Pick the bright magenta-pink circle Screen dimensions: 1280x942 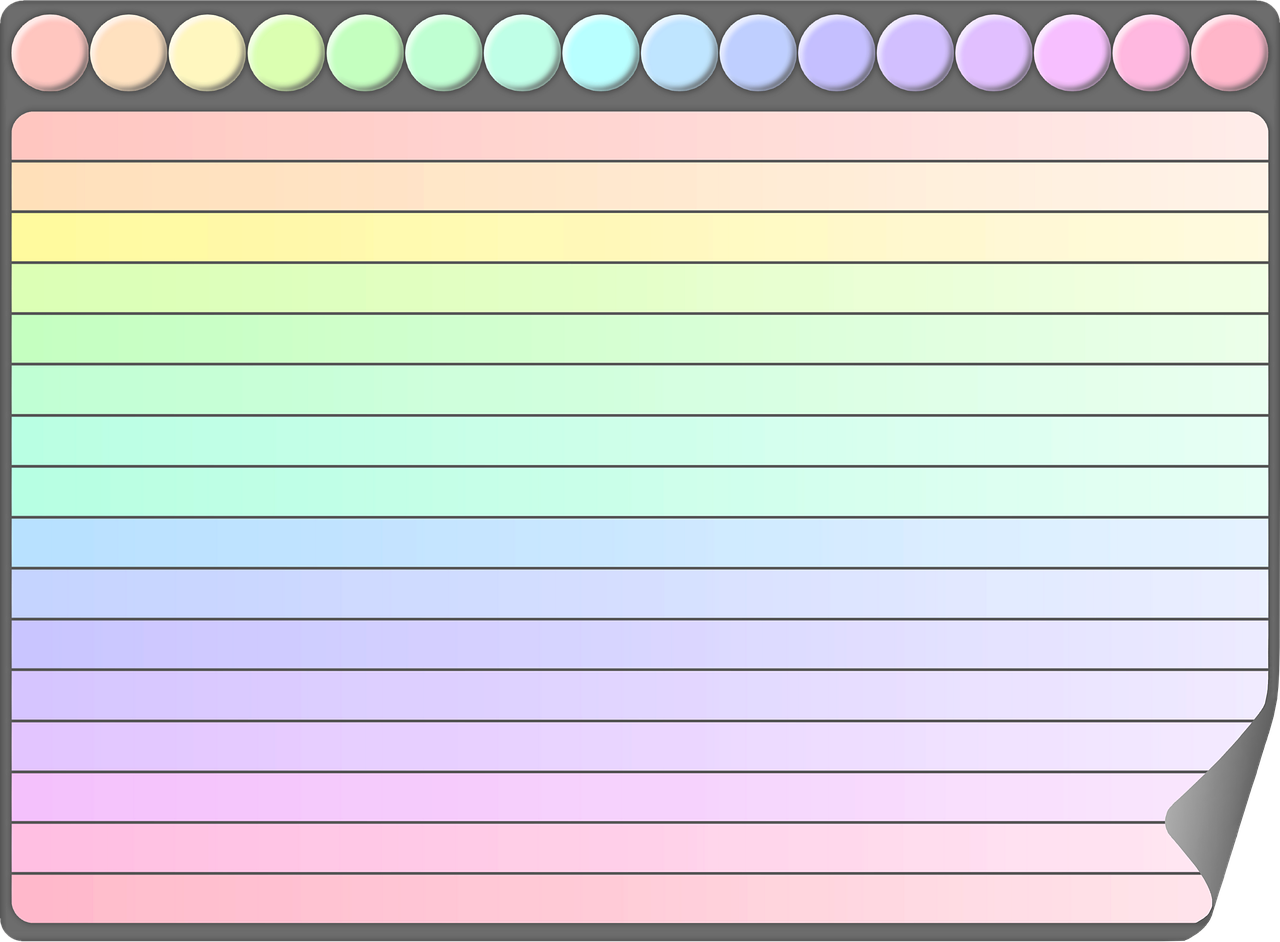[x=1072, y=53]
